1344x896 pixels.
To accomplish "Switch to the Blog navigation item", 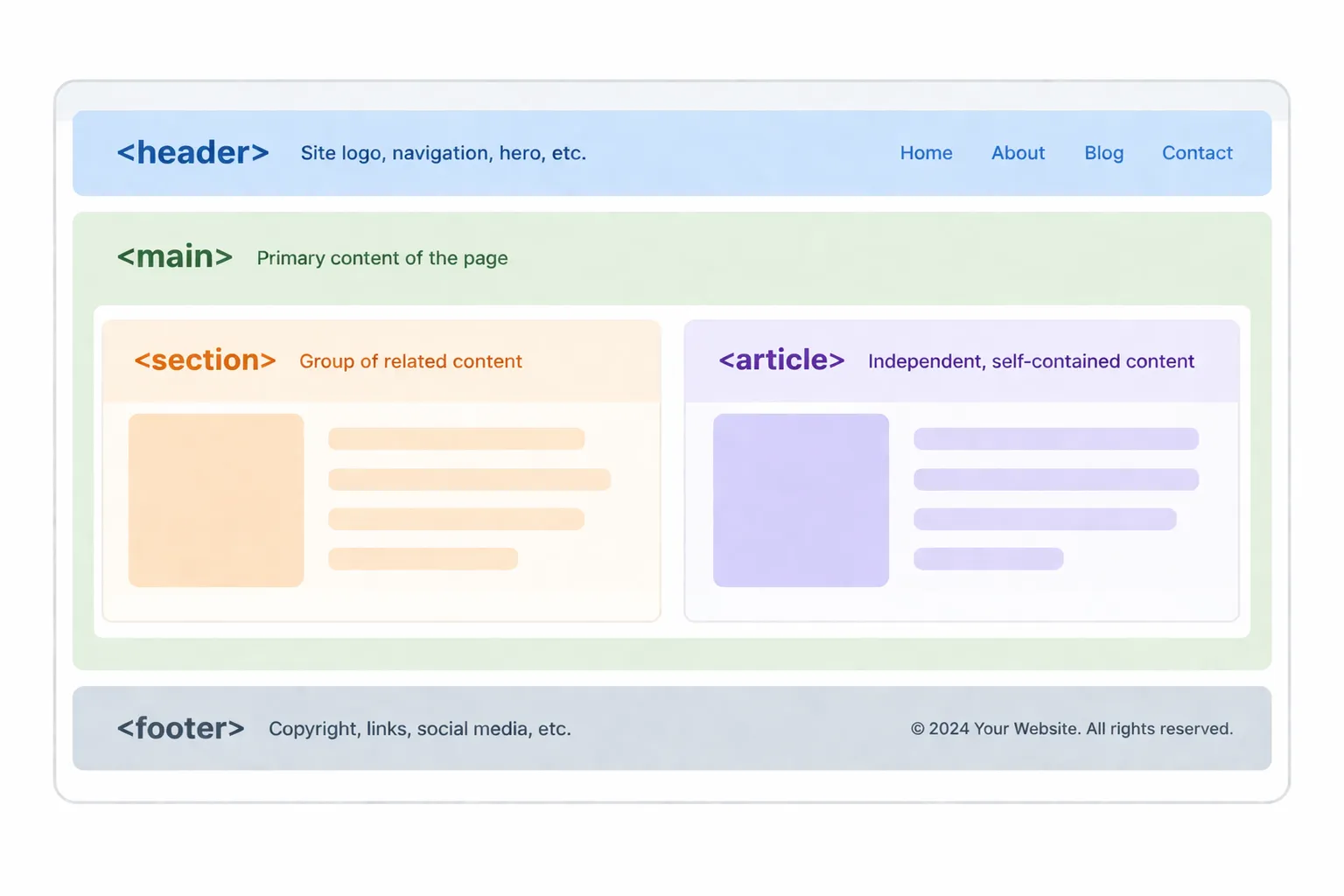I will 1103,153.
